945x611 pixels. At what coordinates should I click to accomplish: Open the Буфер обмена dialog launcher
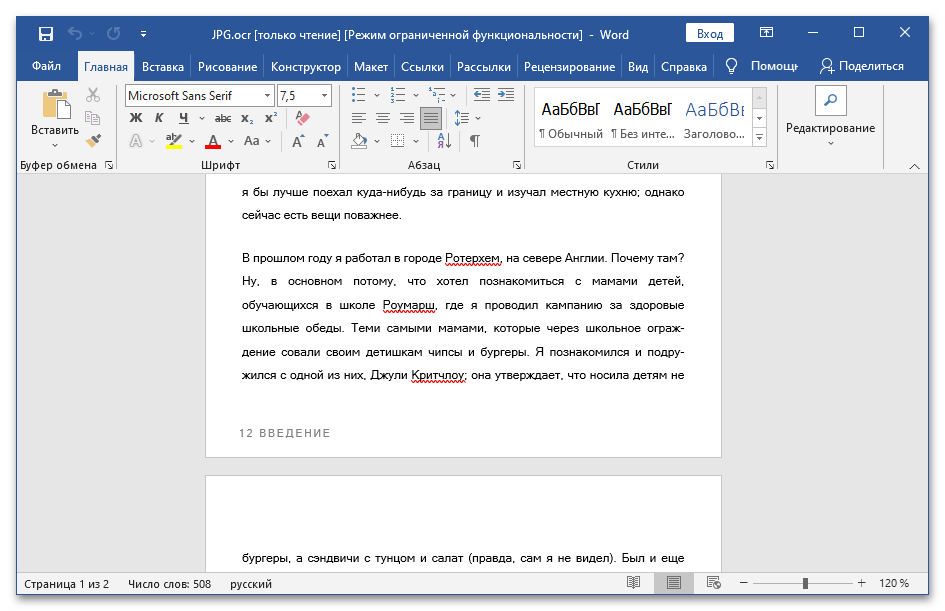109,165
